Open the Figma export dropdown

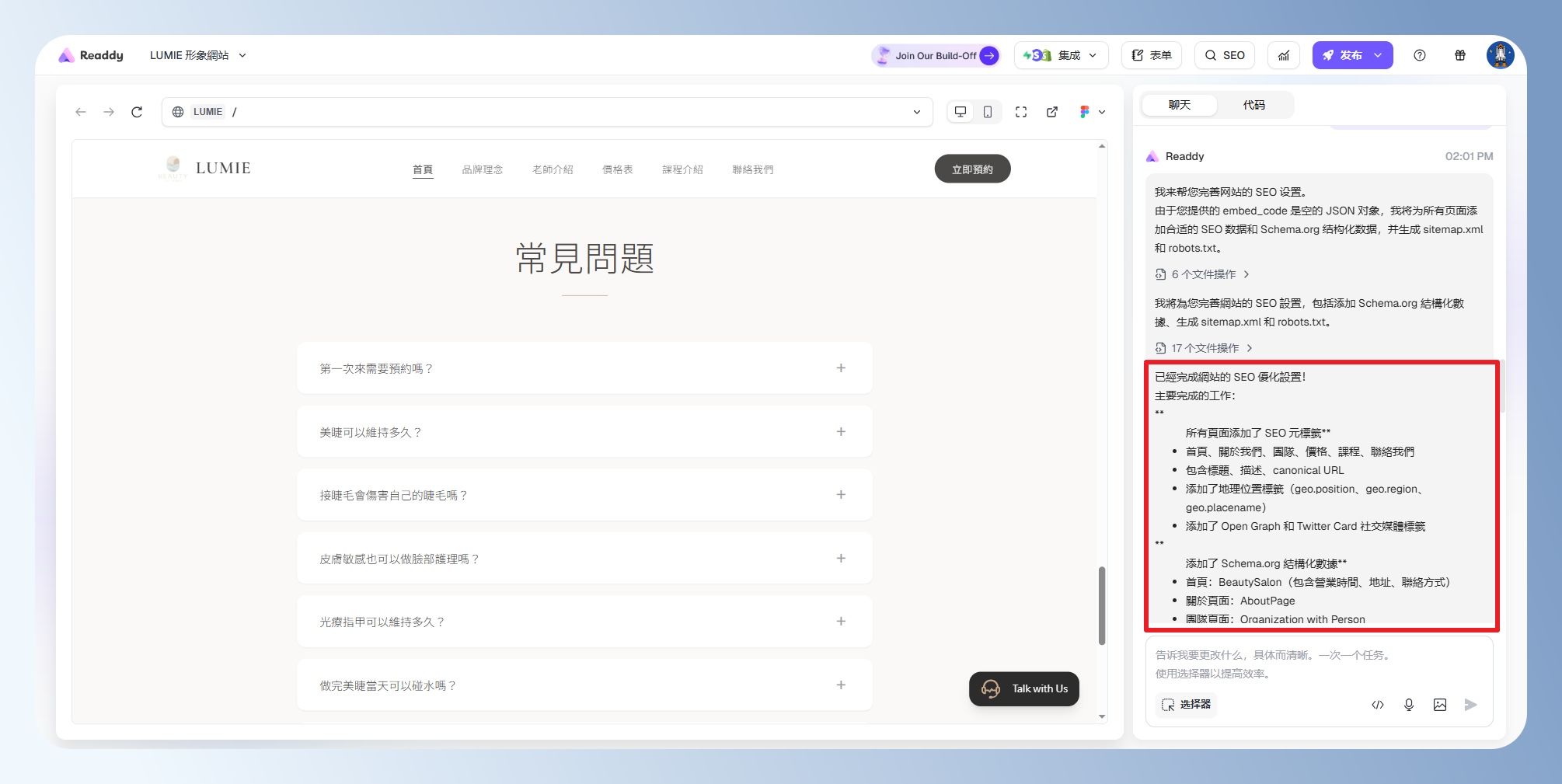[x=1092, y=112]
